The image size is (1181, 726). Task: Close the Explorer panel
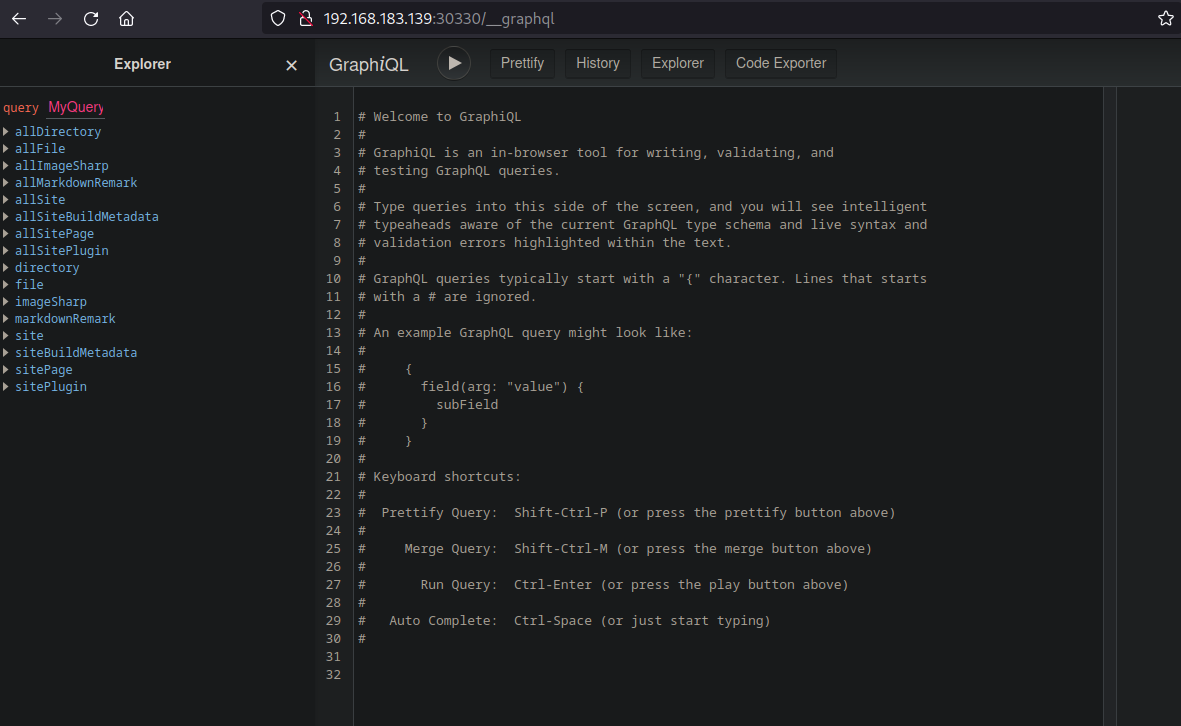coord(291,65)
